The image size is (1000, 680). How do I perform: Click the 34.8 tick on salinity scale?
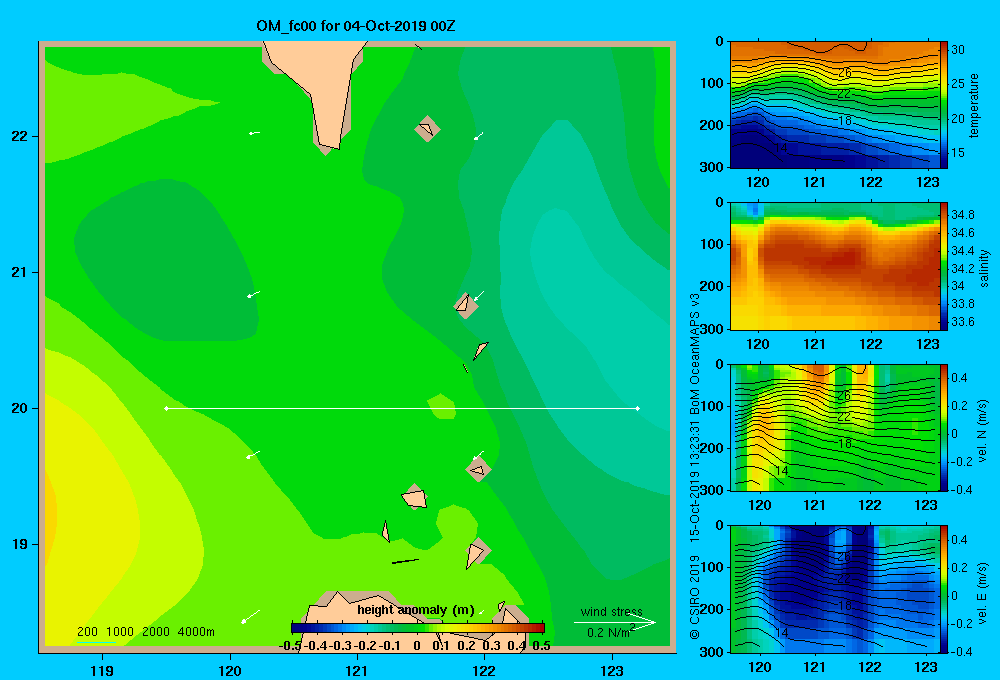962,214
